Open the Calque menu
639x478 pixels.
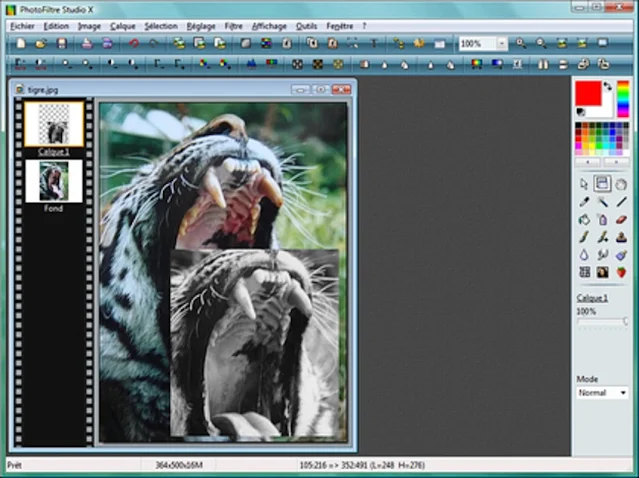point(123,26)
